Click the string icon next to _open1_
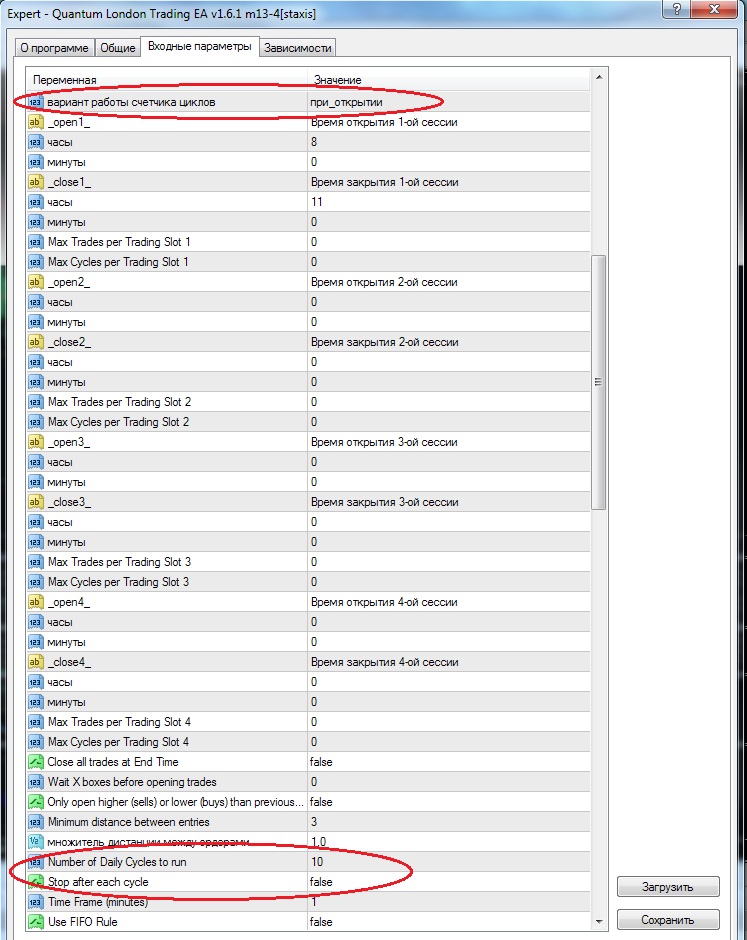This screenshot has height=940, width=747. click(36, 122)
